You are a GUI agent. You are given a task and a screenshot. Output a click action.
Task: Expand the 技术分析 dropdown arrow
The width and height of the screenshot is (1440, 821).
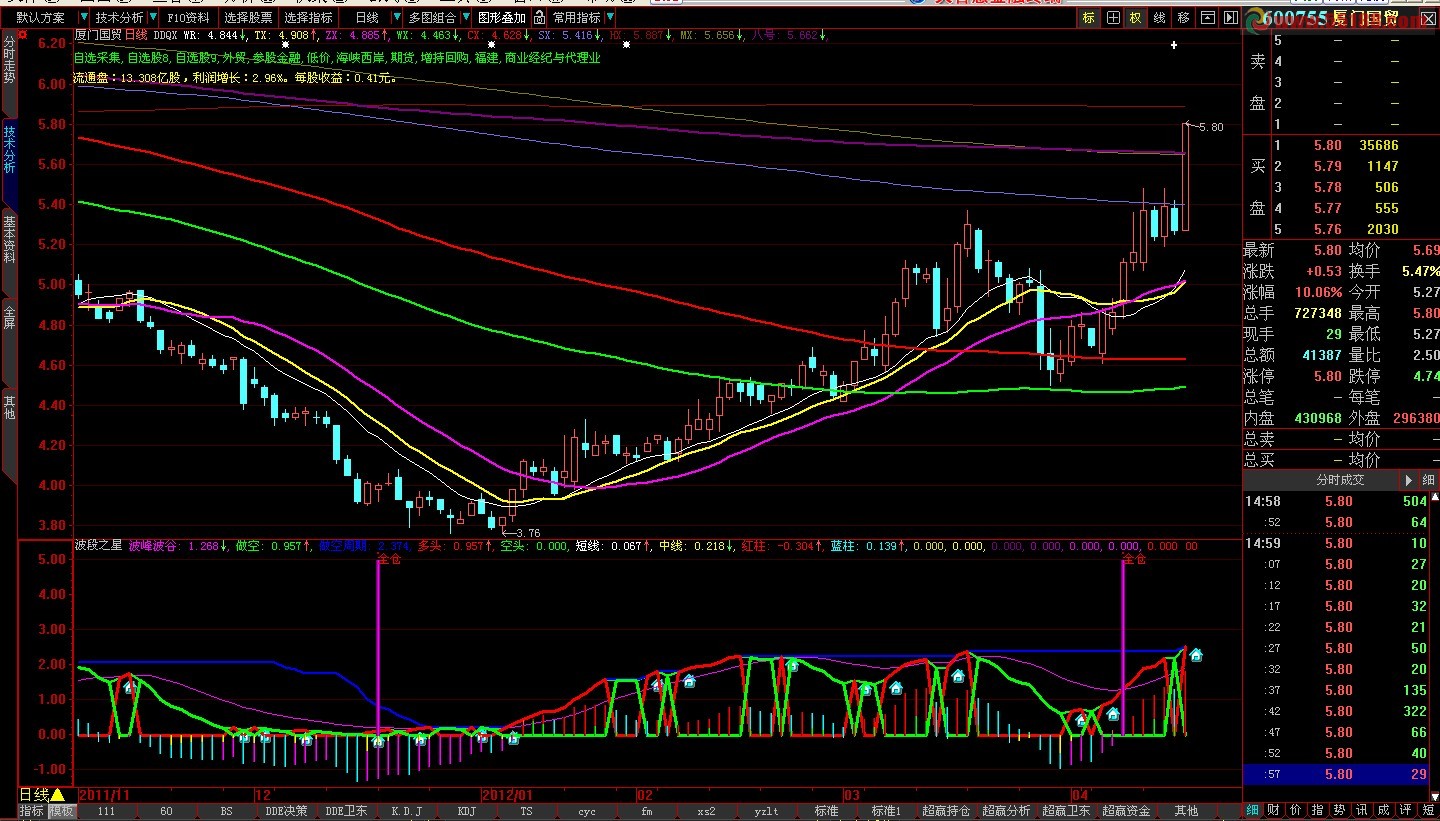152,18
